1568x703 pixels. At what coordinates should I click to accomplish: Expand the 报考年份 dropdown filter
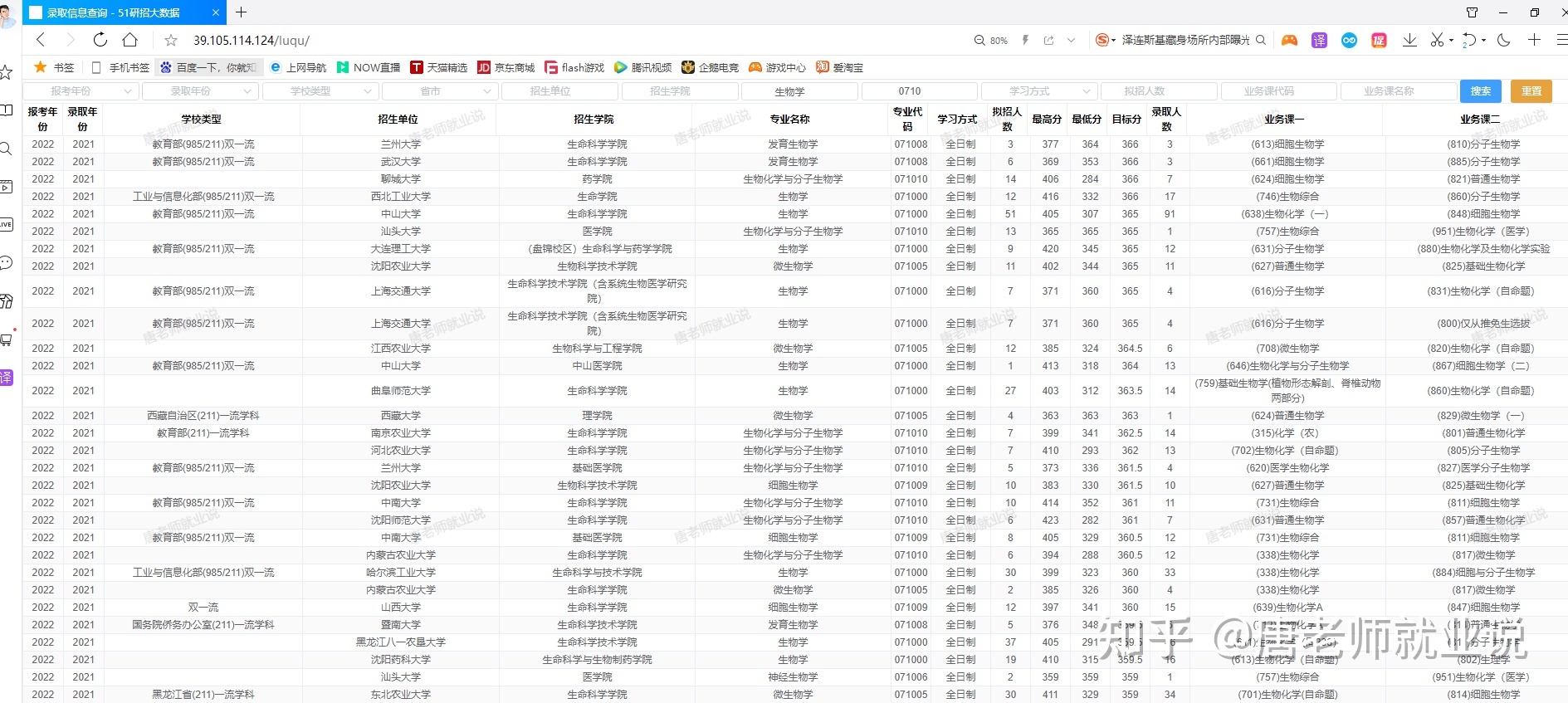[81, 91]
